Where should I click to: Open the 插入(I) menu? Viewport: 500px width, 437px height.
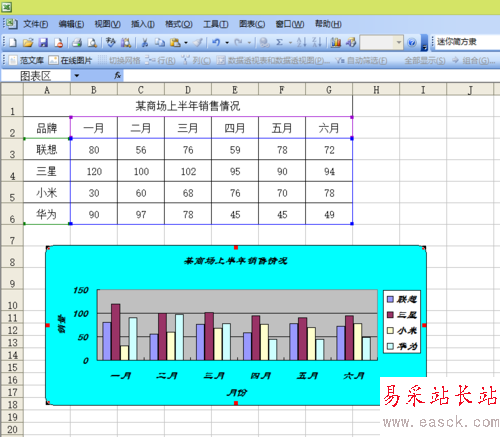click(143, 24)
